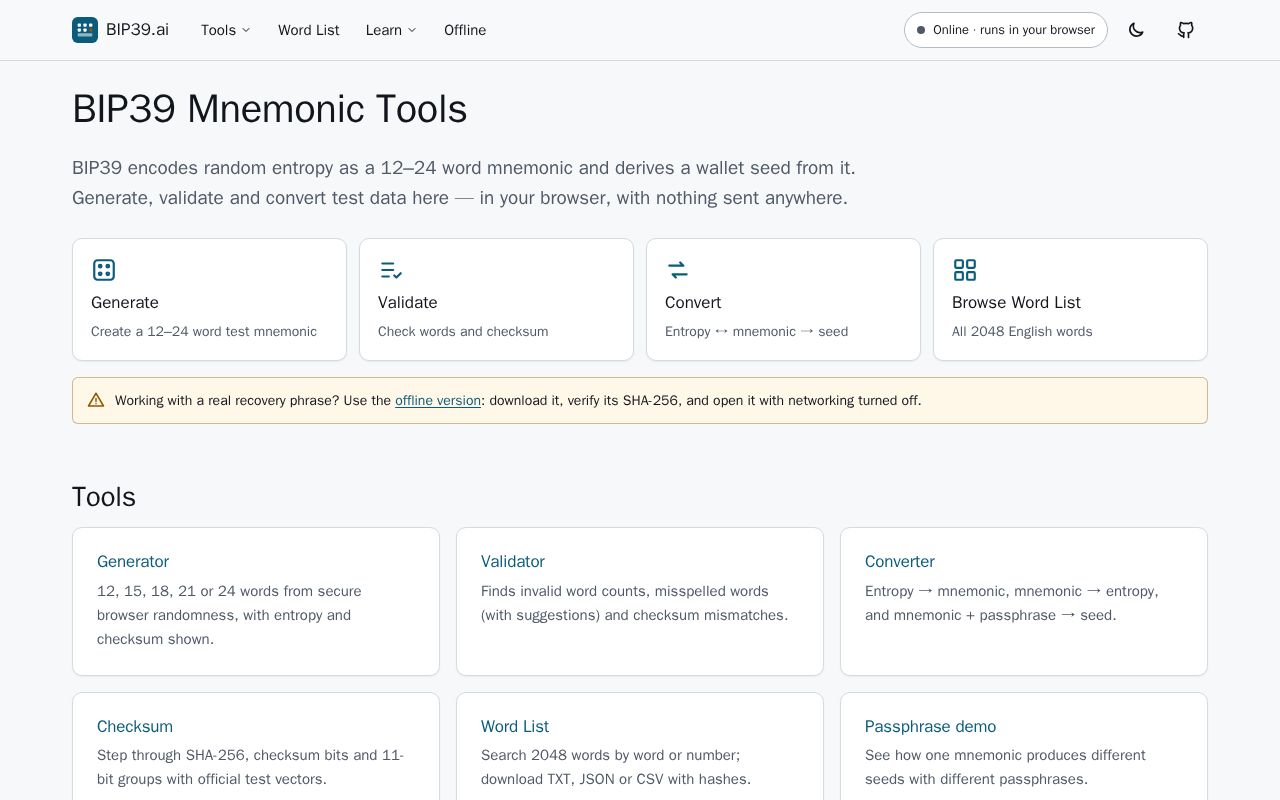Open the Converter tool link
Screen dimensions: 1280x800
[900, 562]
